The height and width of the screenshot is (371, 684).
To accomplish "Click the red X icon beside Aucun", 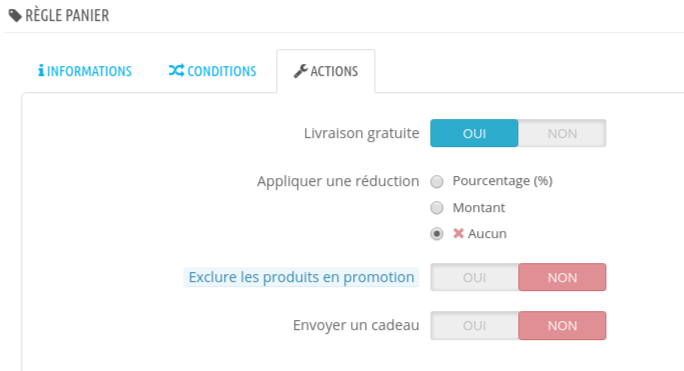I will [x=458, y=234].
